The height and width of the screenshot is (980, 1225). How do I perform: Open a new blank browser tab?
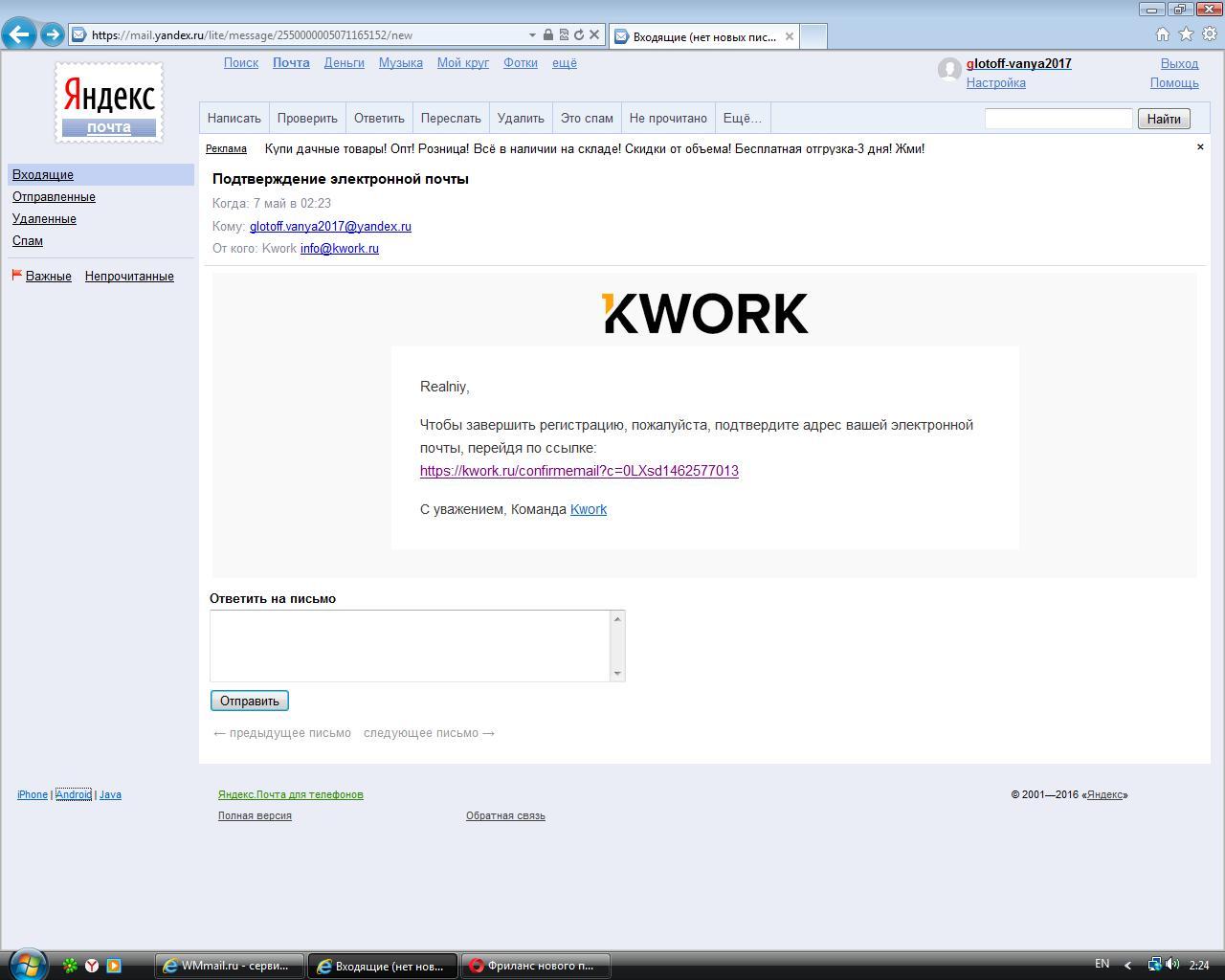(x=813, y=36)
